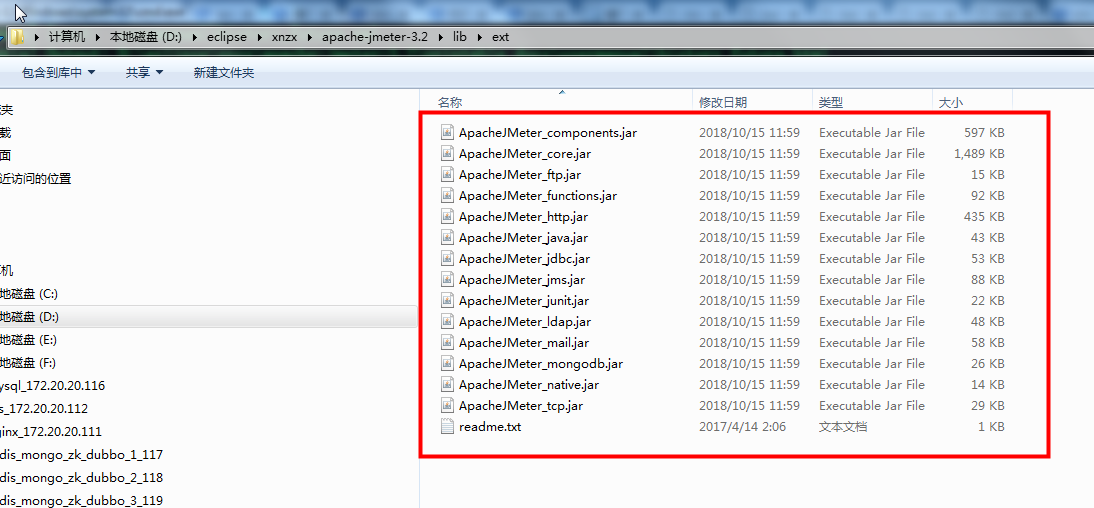
Task: Select file name ApacheJMeter_components.jar
Action: point(548,133)
